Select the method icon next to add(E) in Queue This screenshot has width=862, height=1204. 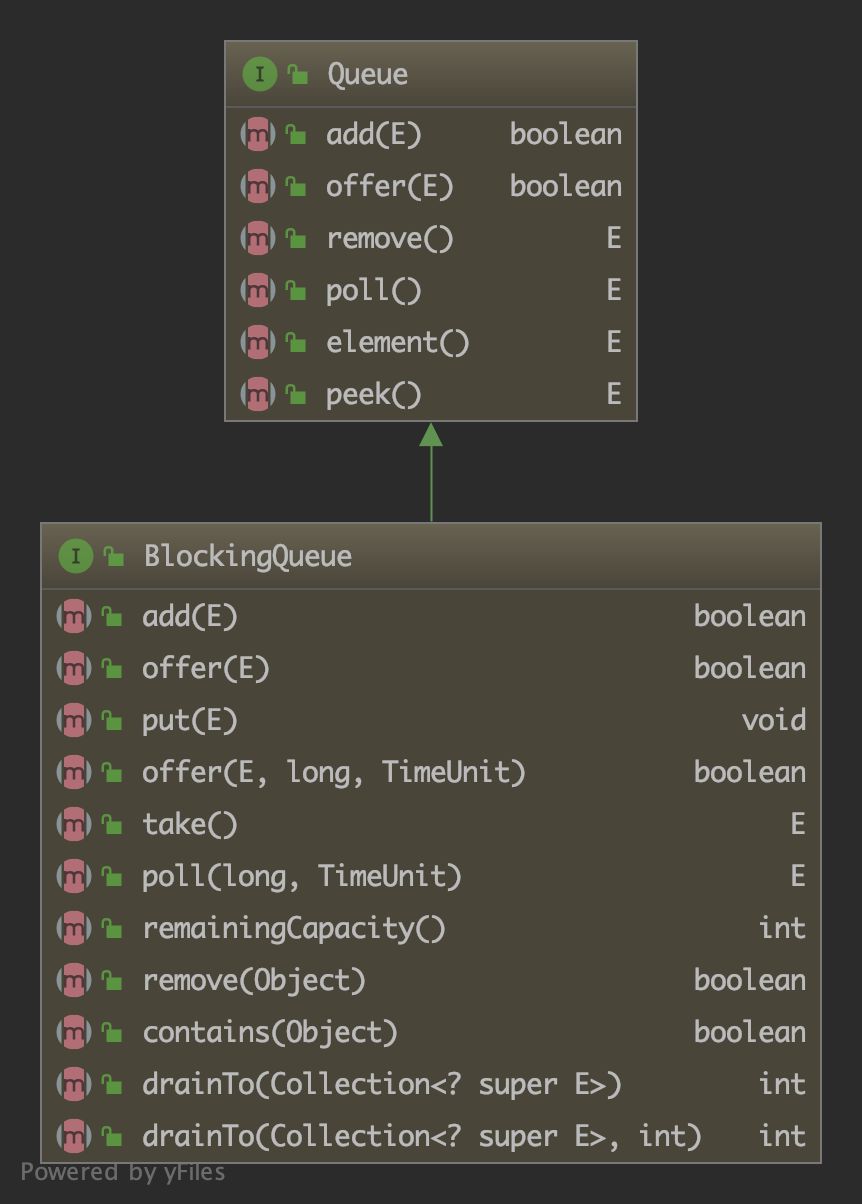258,134
